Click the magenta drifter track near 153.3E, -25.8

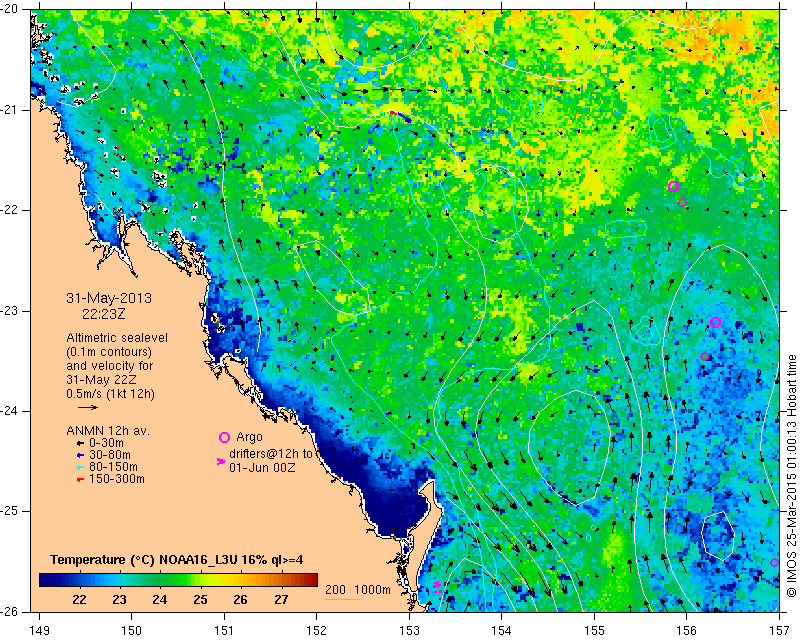click(x=437, y=587)
